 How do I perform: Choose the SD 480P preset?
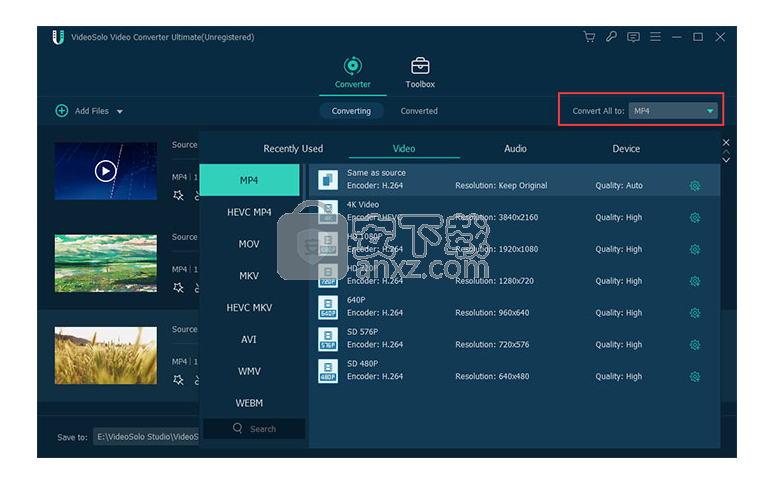515,371
